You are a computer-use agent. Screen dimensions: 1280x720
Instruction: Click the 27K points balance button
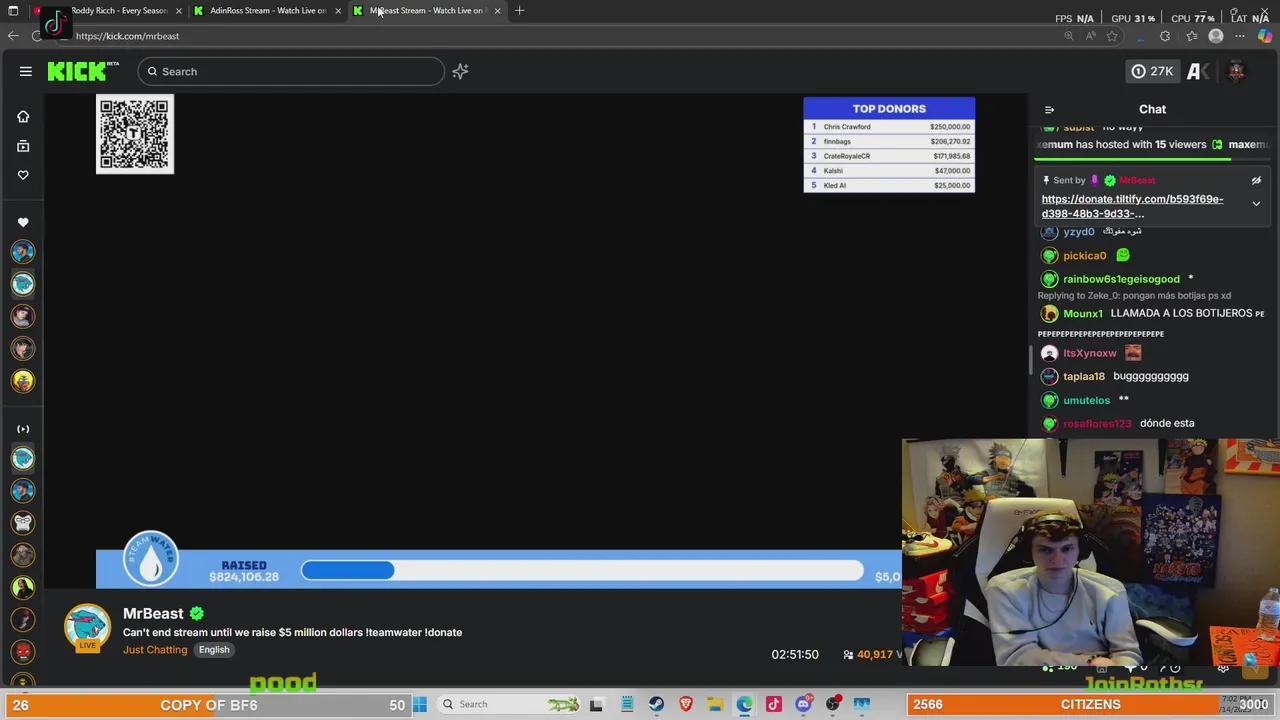pos(1152,71)
